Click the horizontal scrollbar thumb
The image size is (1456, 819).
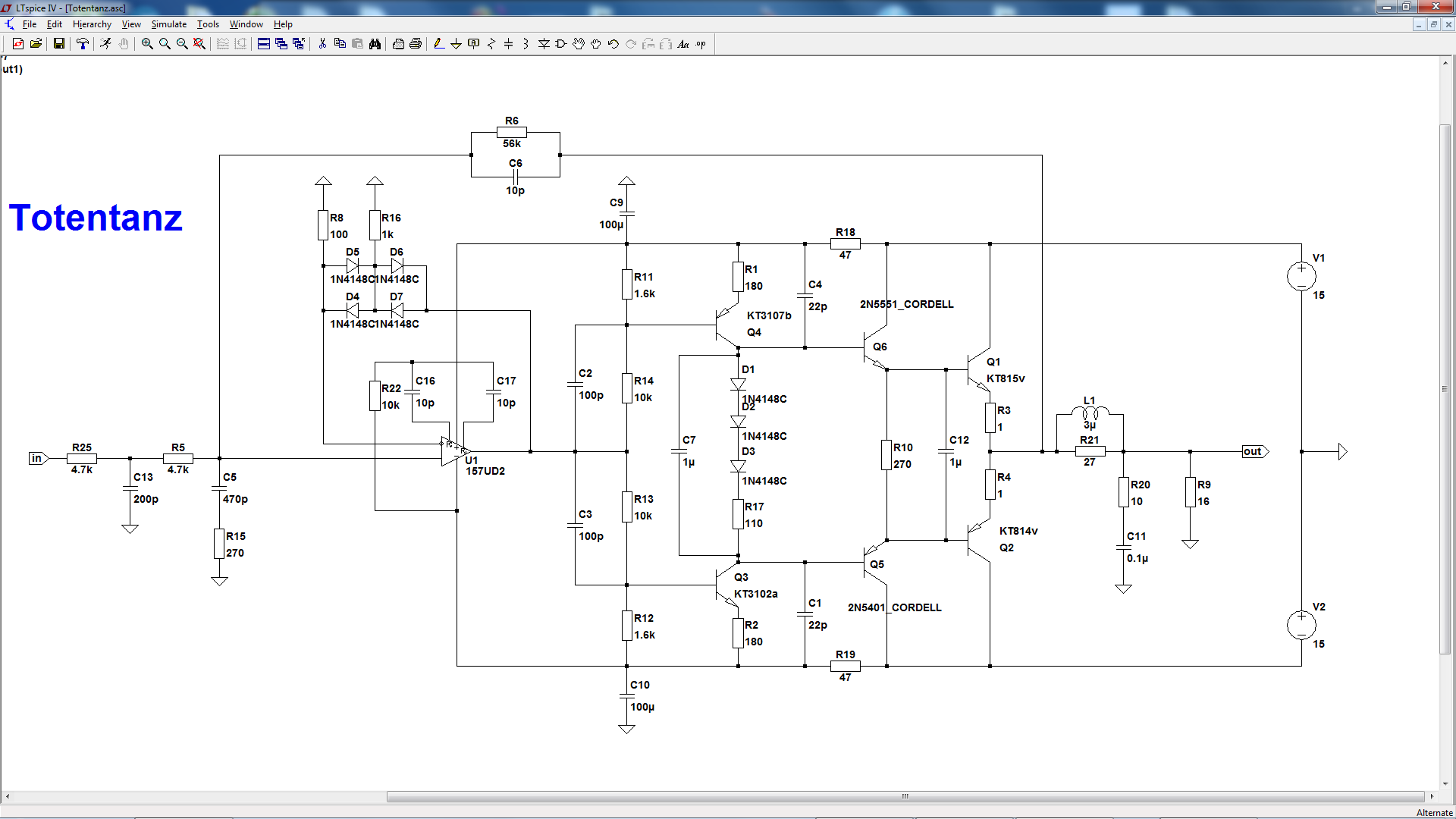(905, 796)
